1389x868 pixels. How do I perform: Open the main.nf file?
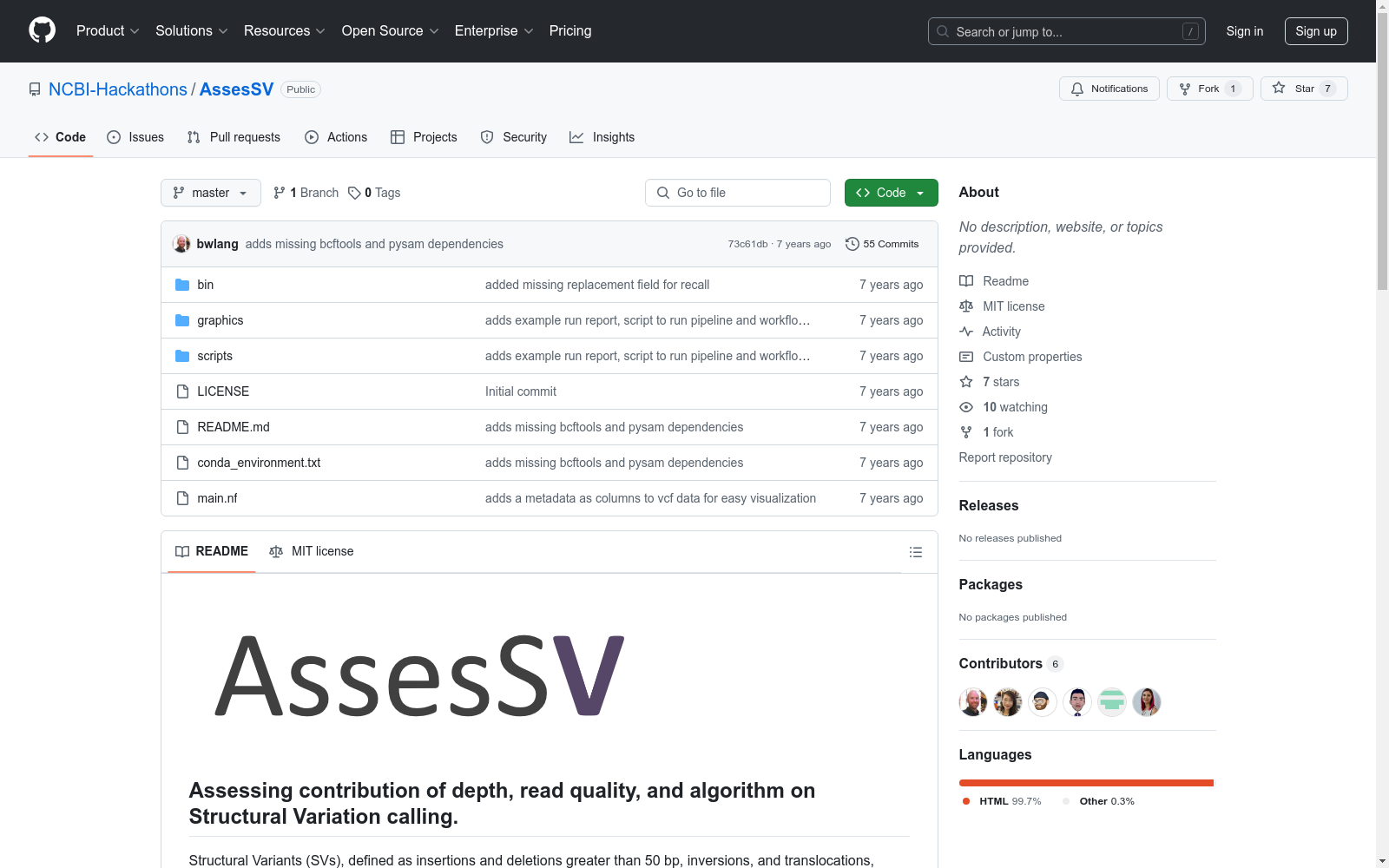point(217,498)
